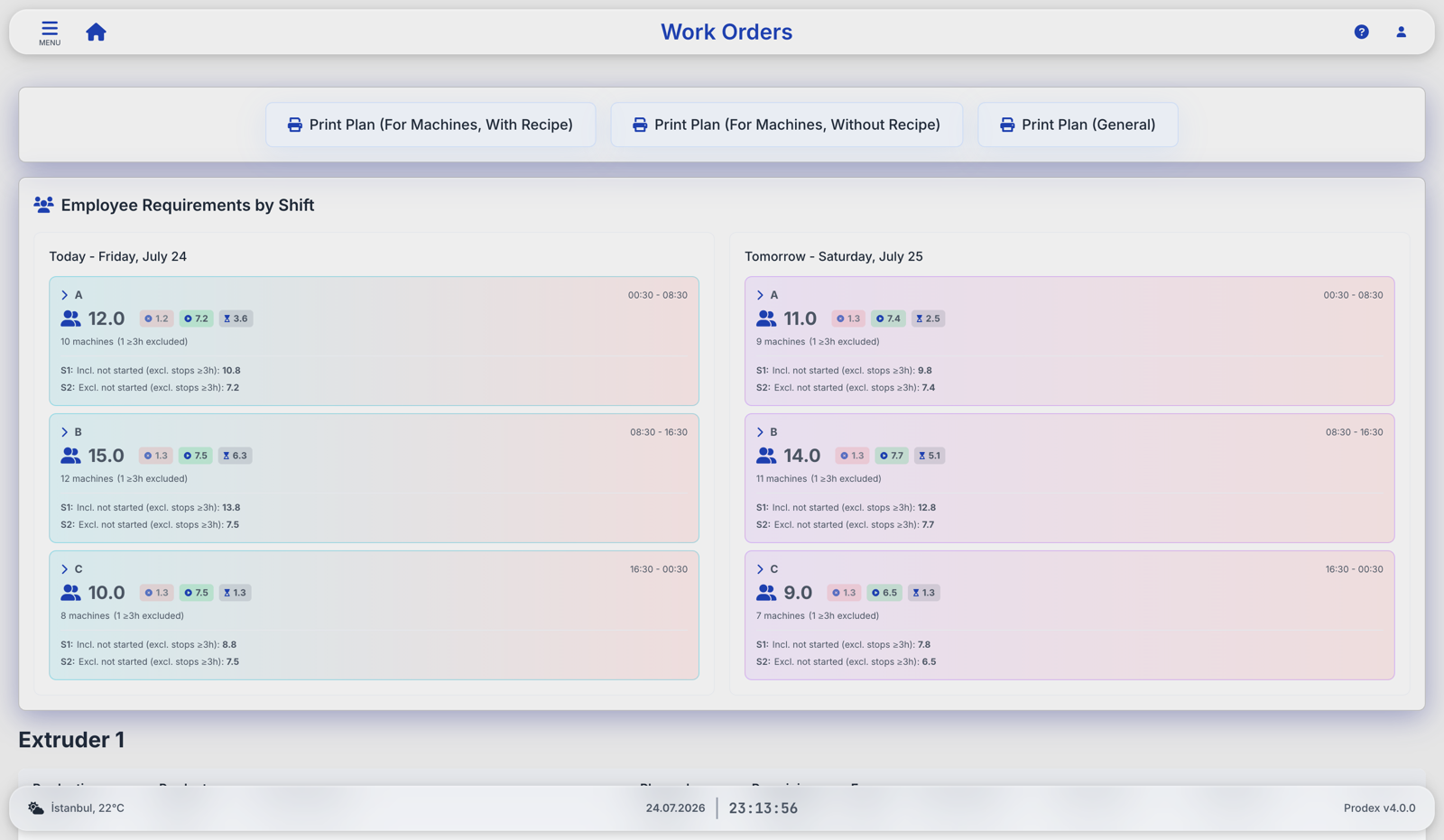Click Print Plan (General) button

click(x=1078, y=125)
